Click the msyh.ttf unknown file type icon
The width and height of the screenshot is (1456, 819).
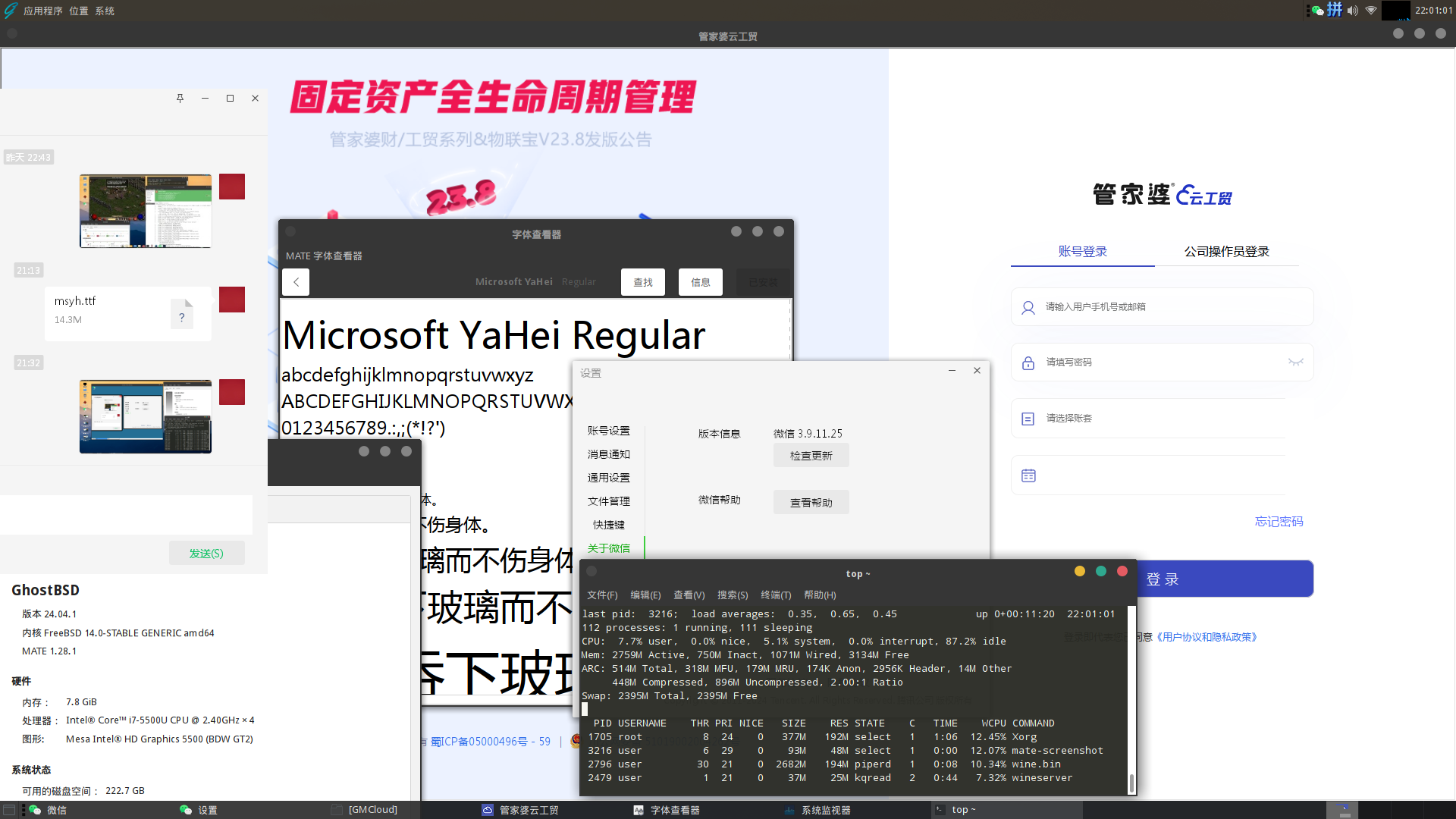coord(182,313)
